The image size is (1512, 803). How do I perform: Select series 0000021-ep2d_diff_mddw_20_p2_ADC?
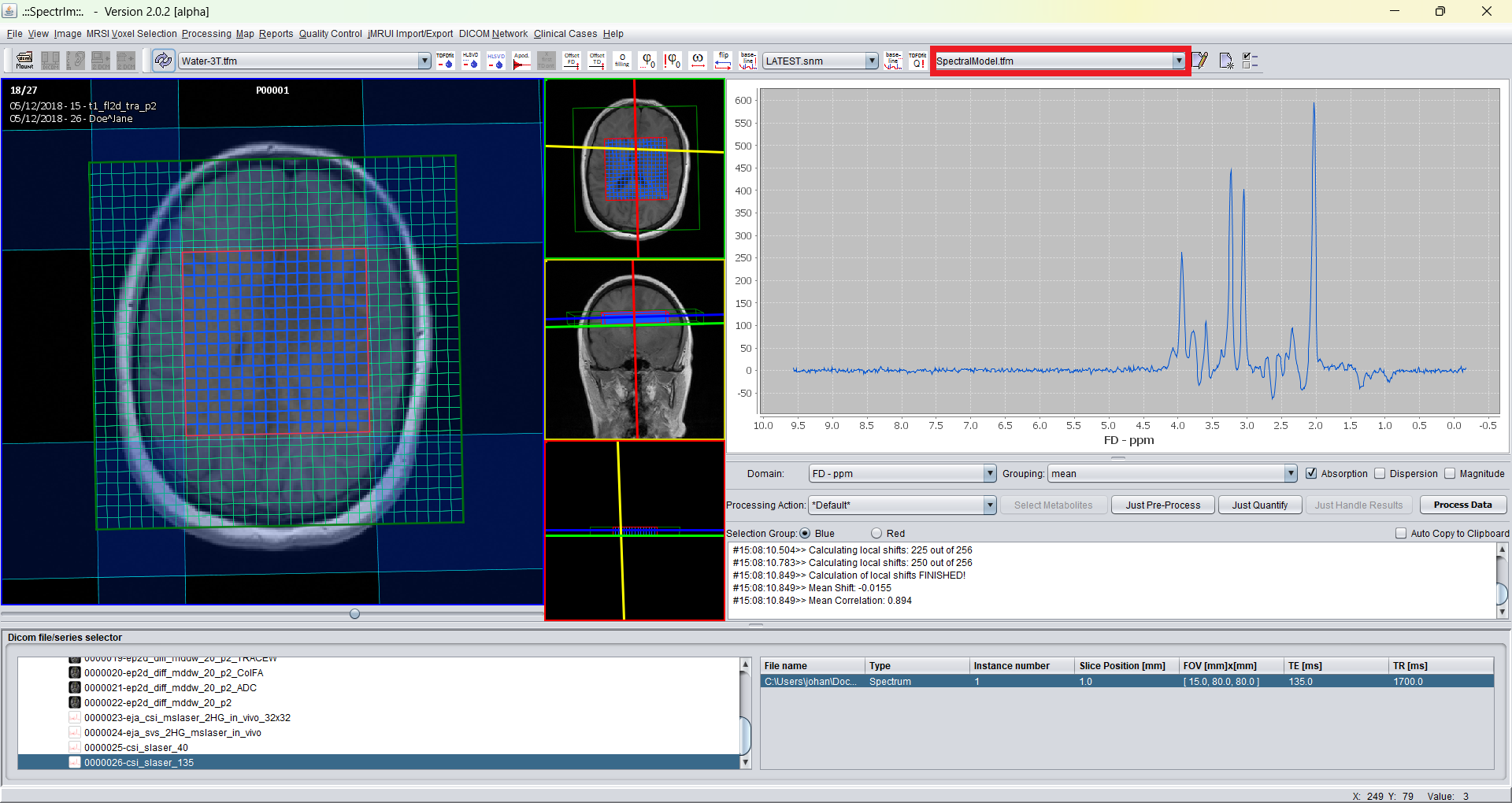(170, 687)
